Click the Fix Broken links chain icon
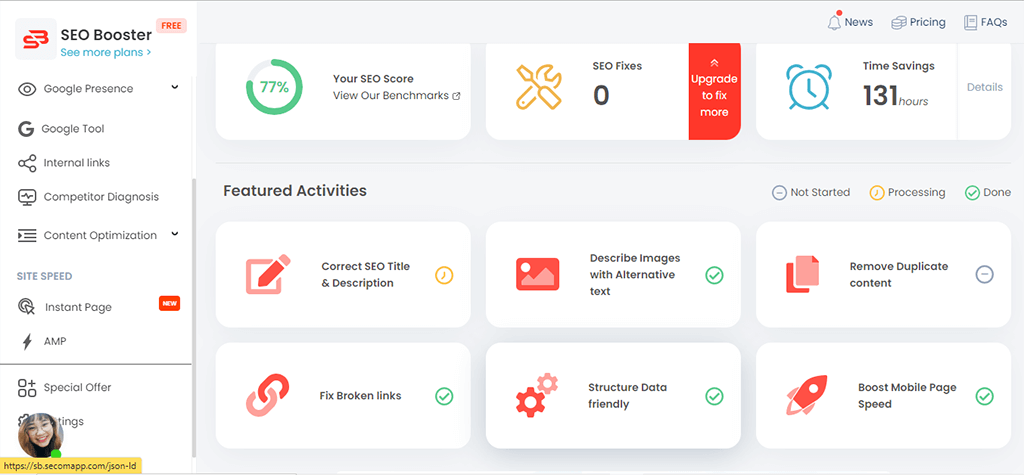 pos(268,395)
